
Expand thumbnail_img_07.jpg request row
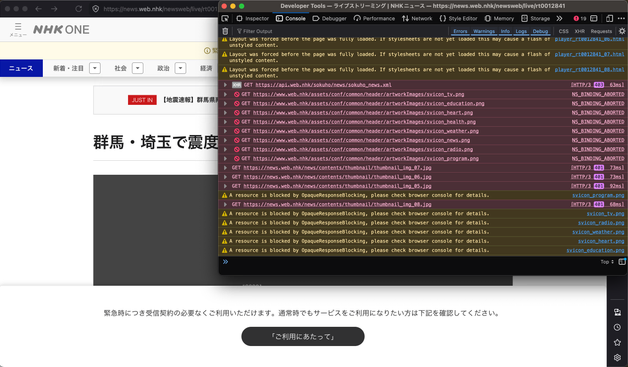(225, 168)
